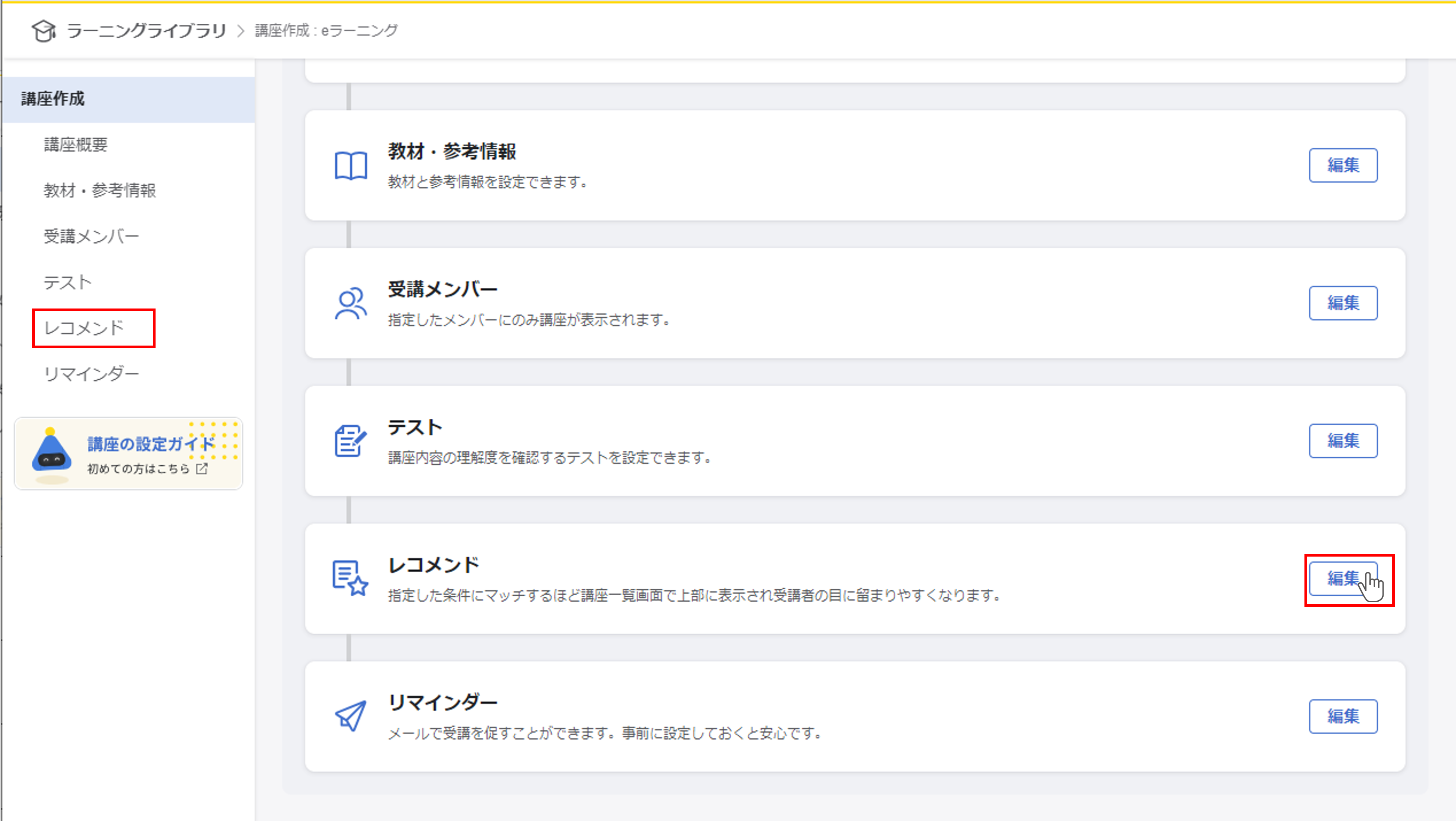Select 講座作成 in the sidebar
The height and width of the screenshot is (821, 1456).
129,99
